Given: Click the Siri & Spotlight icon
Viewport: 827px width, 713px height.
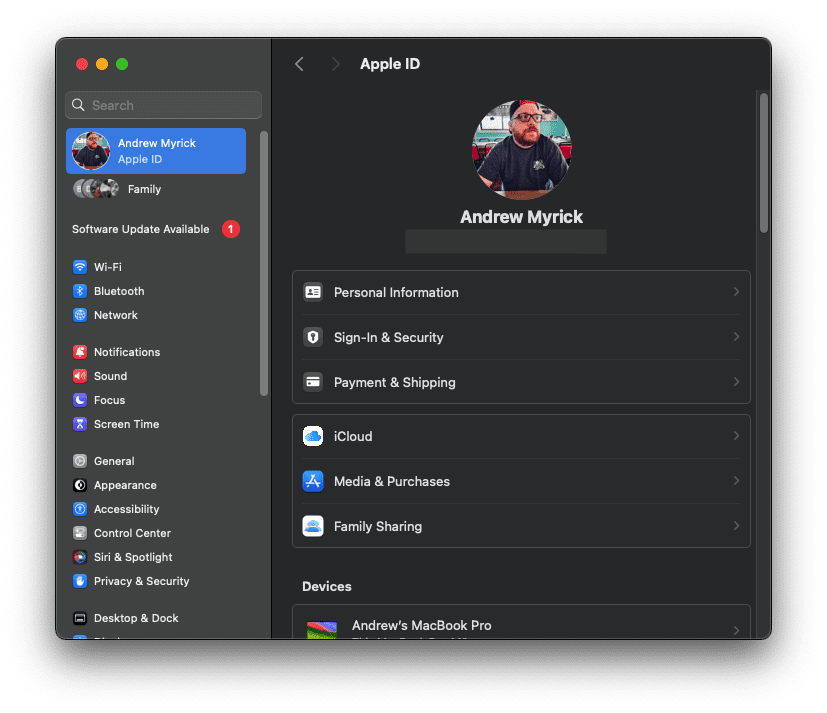Looking at the screenshot, I should pos(80,557).
